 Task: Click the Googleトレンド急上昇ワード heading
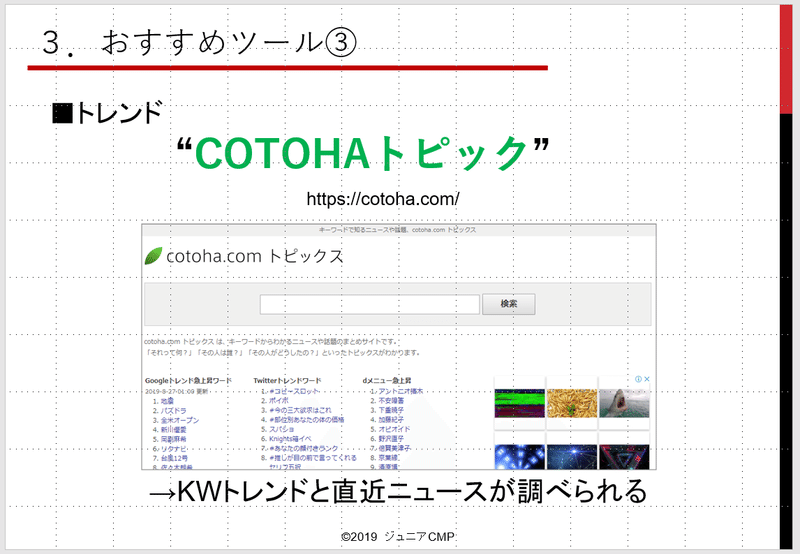[x=188, y=381]
